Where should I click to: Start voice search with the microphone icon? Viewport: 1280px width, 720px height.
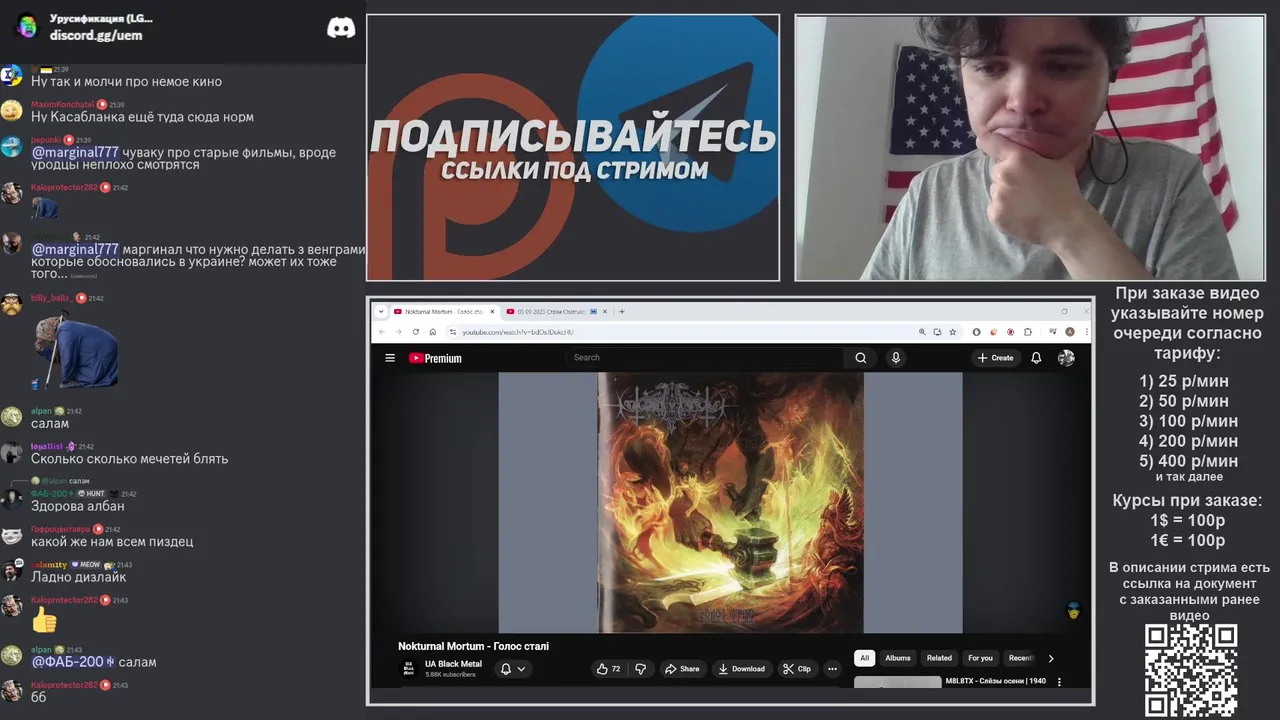point(895,358)
